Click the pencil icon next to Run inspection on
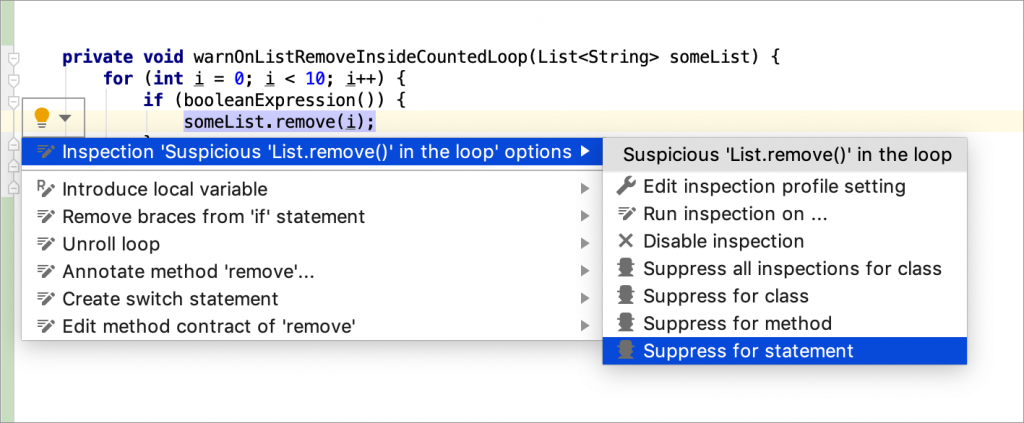This screenshot has height=423, width=1024. click(x=626, y=213)
